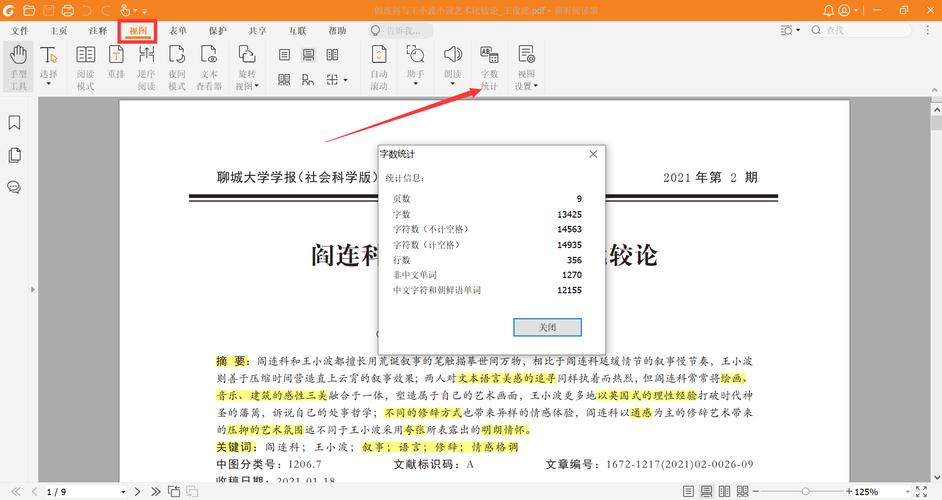Click the zoom slider handle
This screenshot has height=500, width=942.
pyautogui.click(x=805, y=492)
